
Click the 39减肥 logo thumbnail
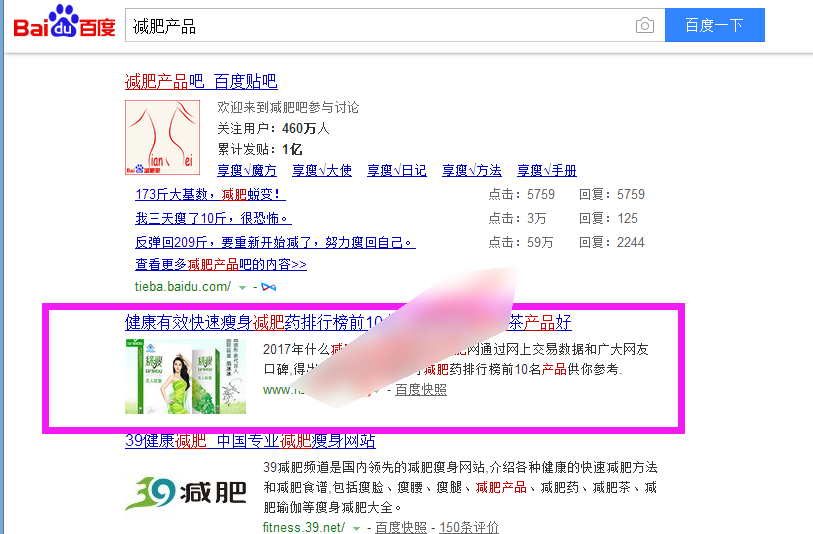(x=186, y=493)
